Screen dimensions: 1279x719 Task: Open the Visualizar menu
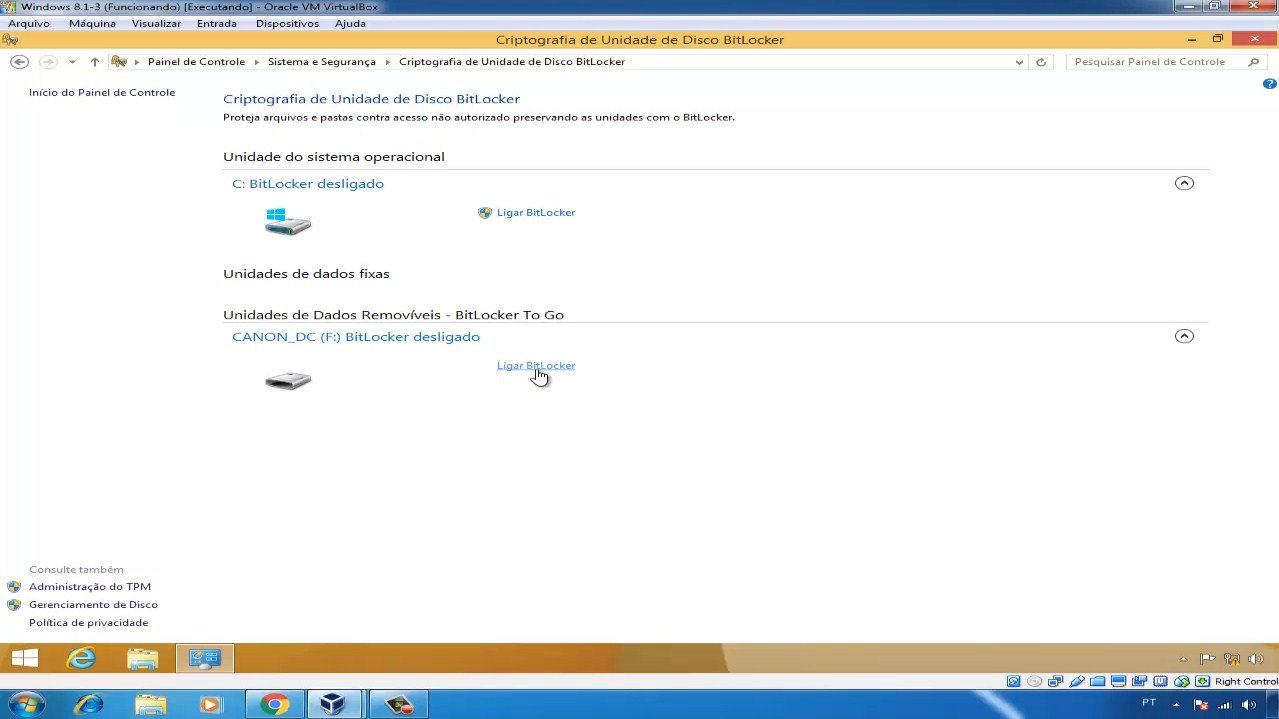(x=156, y=23)
